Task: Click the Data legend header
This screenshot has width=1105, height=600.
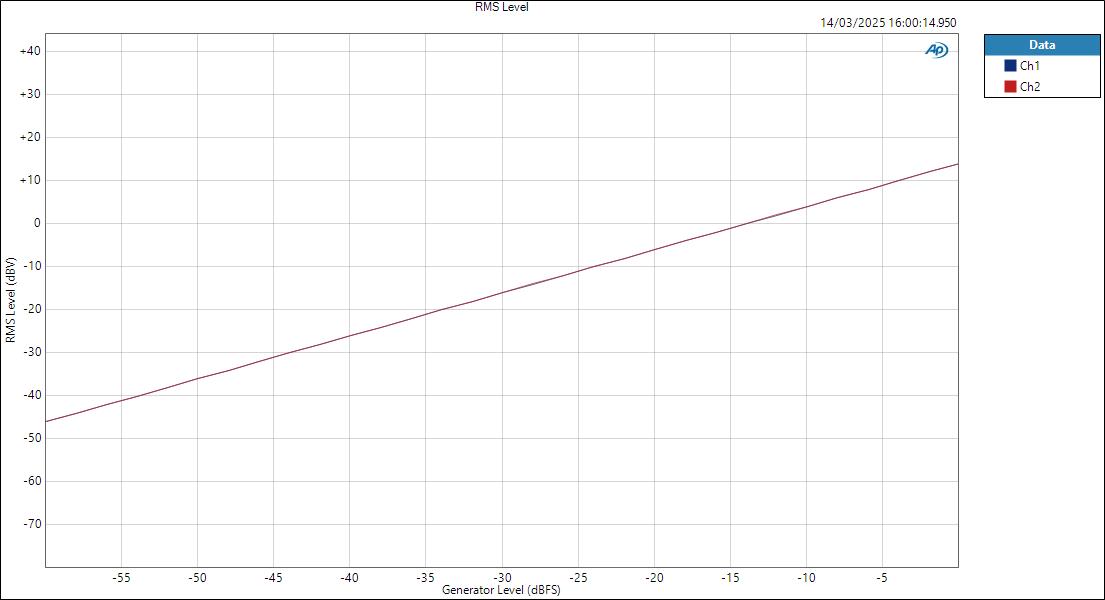Action: coord(1042,44)
